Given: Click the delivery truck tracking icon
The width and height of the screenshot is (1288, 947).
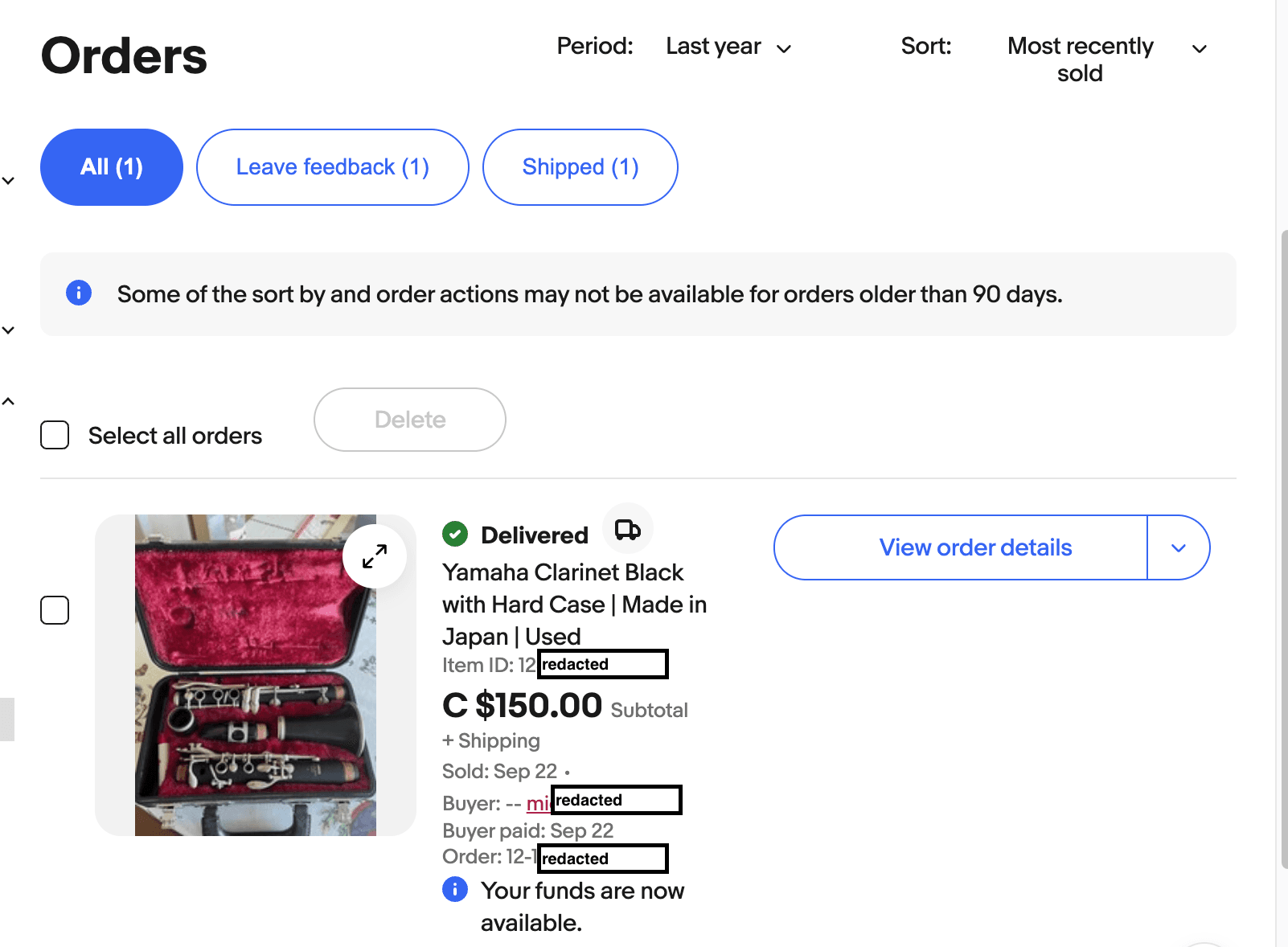Looking at the screenshot, I should coord(628,529).
